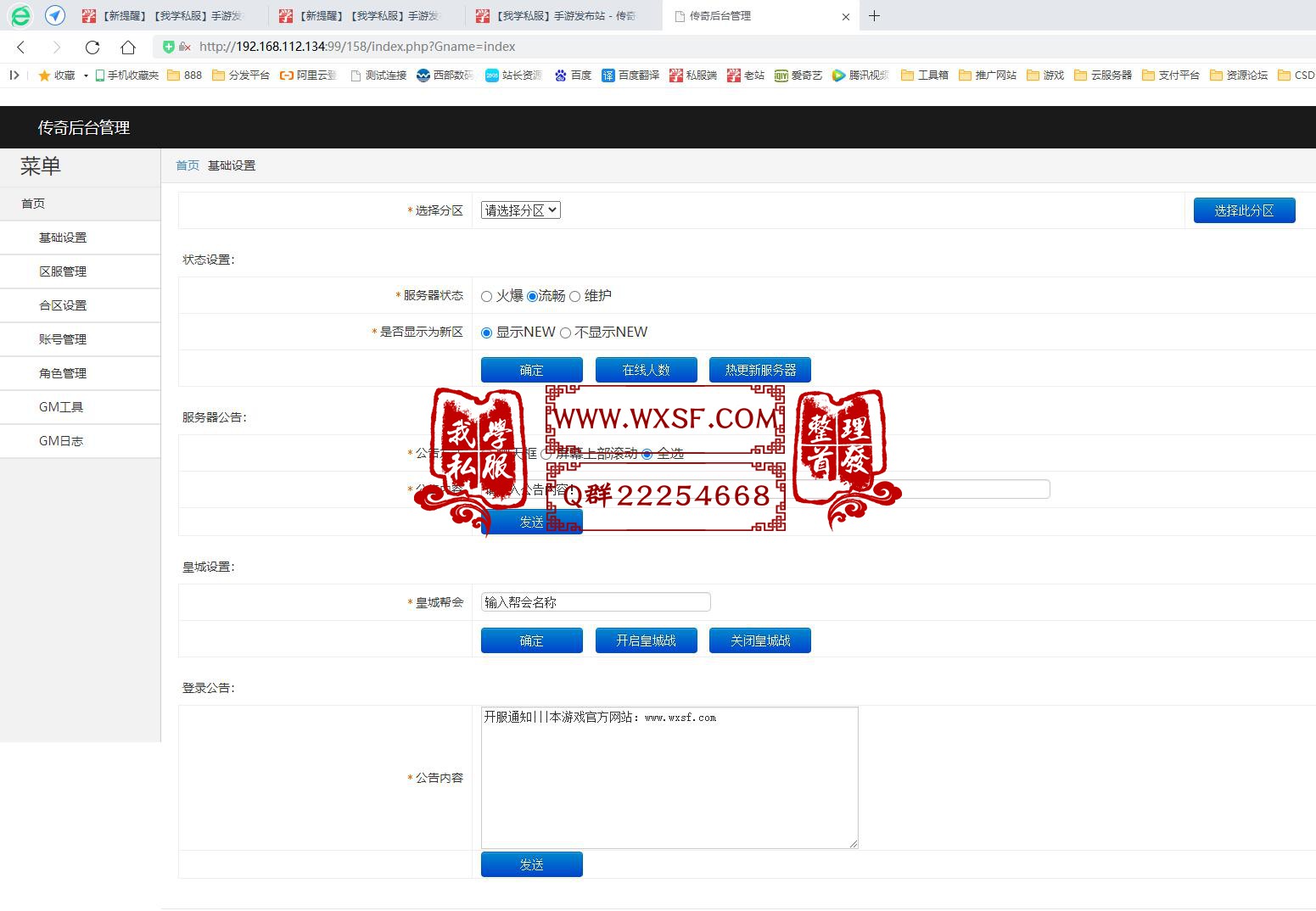Switch to second 【新提醒】 browser tab
Viewport: 1316px width, 911px height.
pyautogui.click(x=367, y=15)
